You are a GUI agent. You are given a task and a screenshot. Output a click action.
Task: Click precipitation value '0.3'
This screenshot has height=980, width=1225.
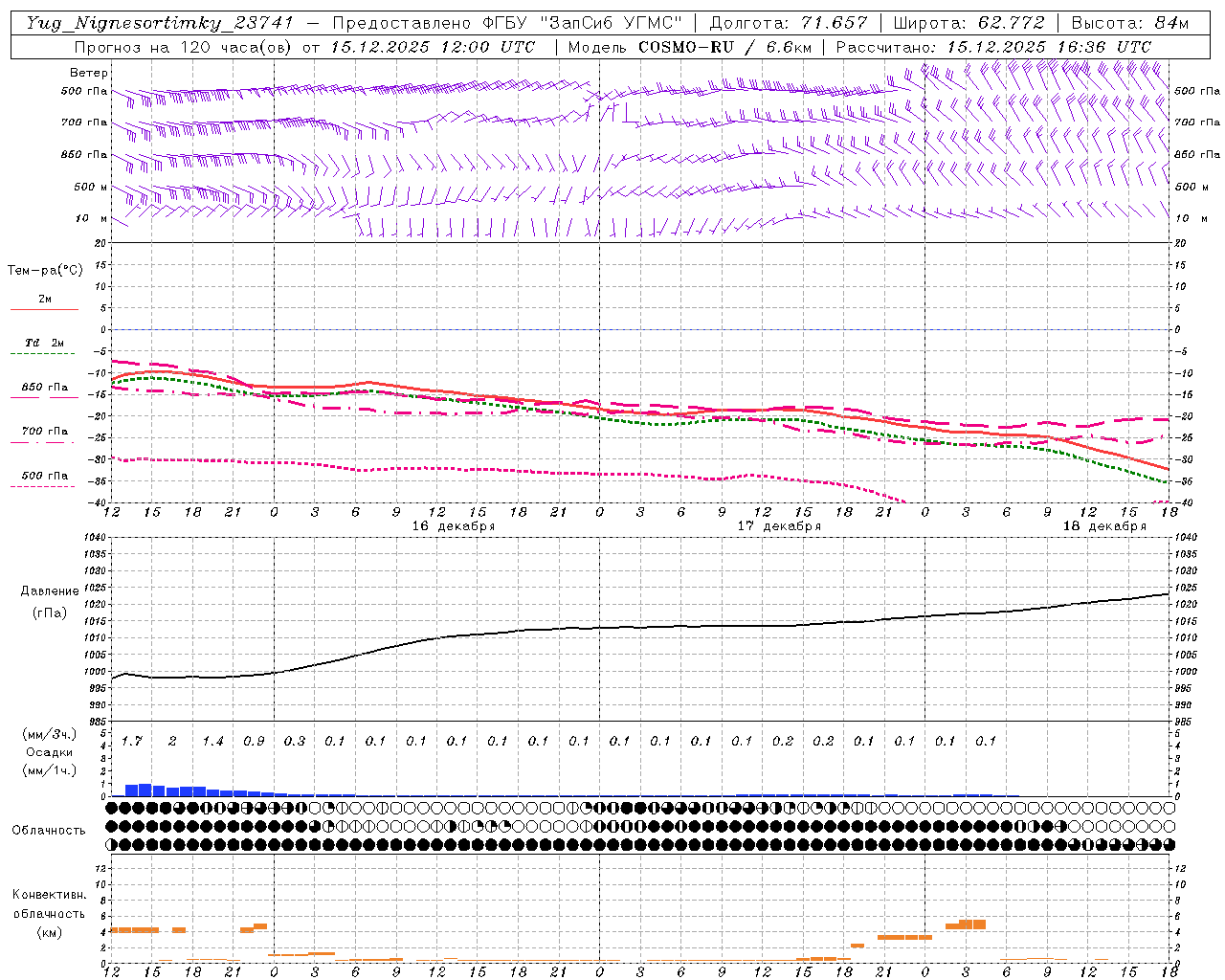295,741
